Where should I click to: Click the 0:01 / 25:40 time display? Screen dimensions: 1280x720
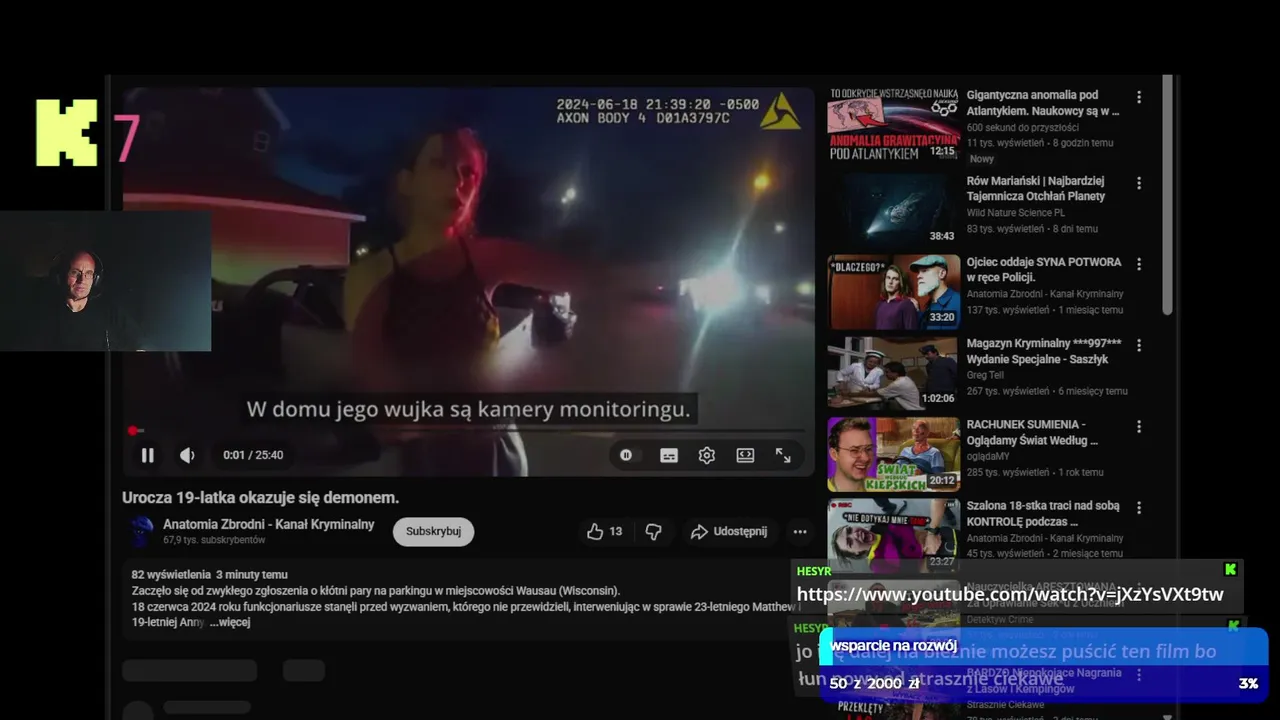[x=253, y=455]
